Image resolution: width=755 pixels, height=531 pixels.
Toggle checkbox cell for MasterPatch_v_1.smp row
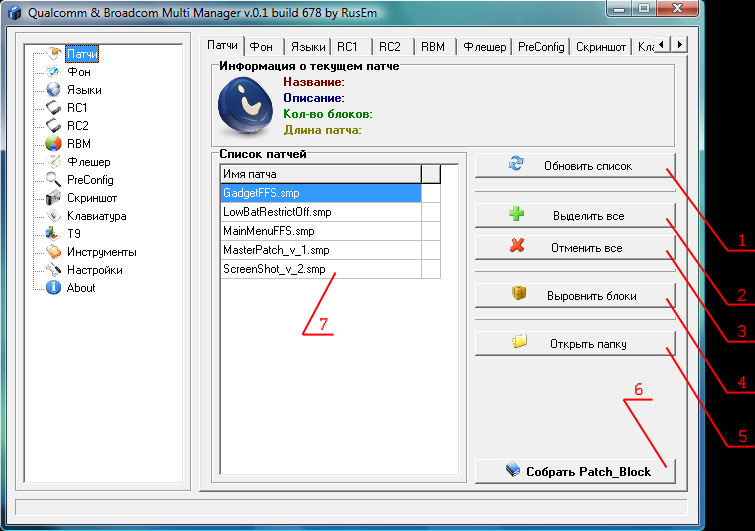(x=431, y=250)
